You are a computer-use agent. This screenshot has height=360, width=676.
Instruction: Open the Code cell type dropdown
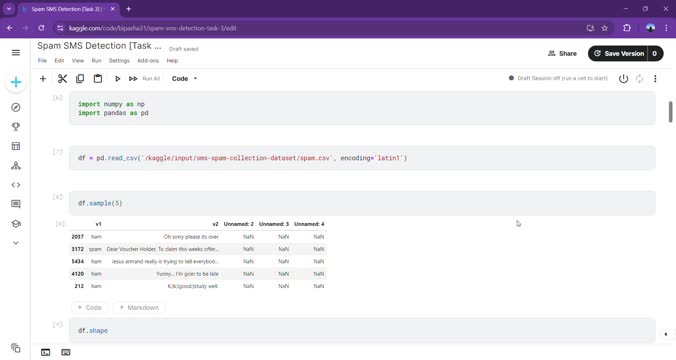tap(185, 78)
